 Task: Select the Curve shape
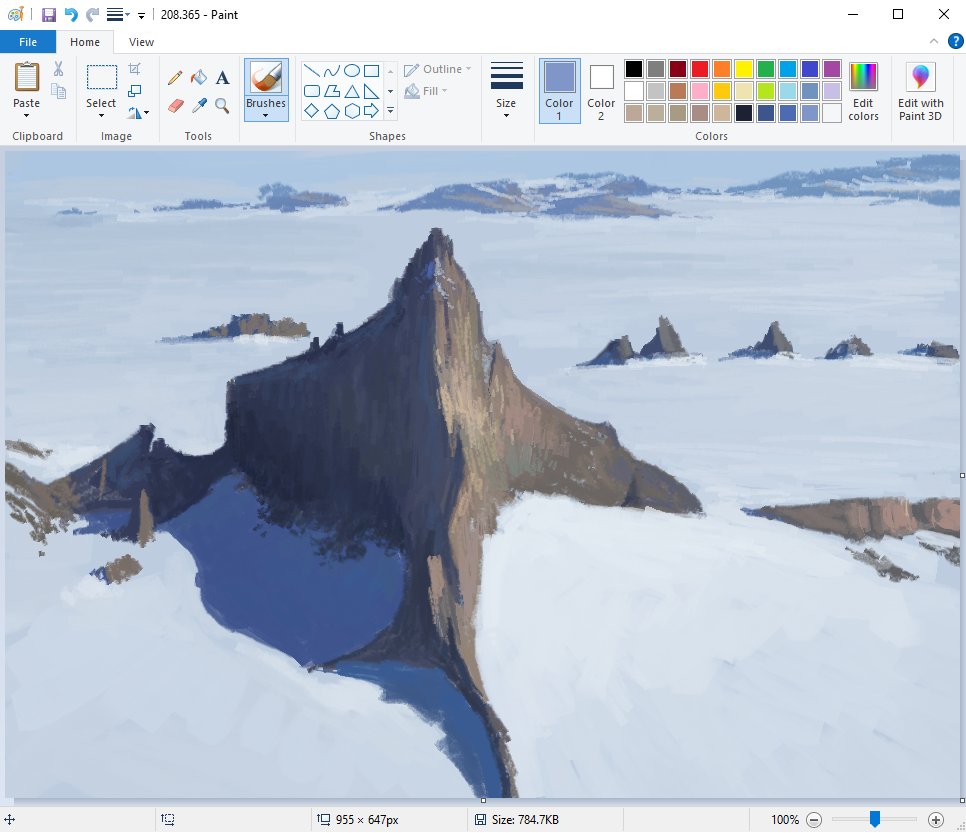332,71
